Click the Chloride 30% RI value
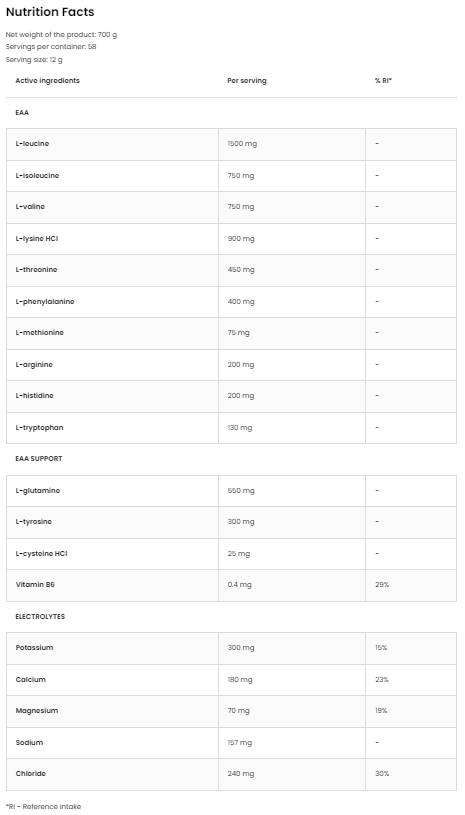This screenshot has height=815, width=465. [x=382, y=774]
